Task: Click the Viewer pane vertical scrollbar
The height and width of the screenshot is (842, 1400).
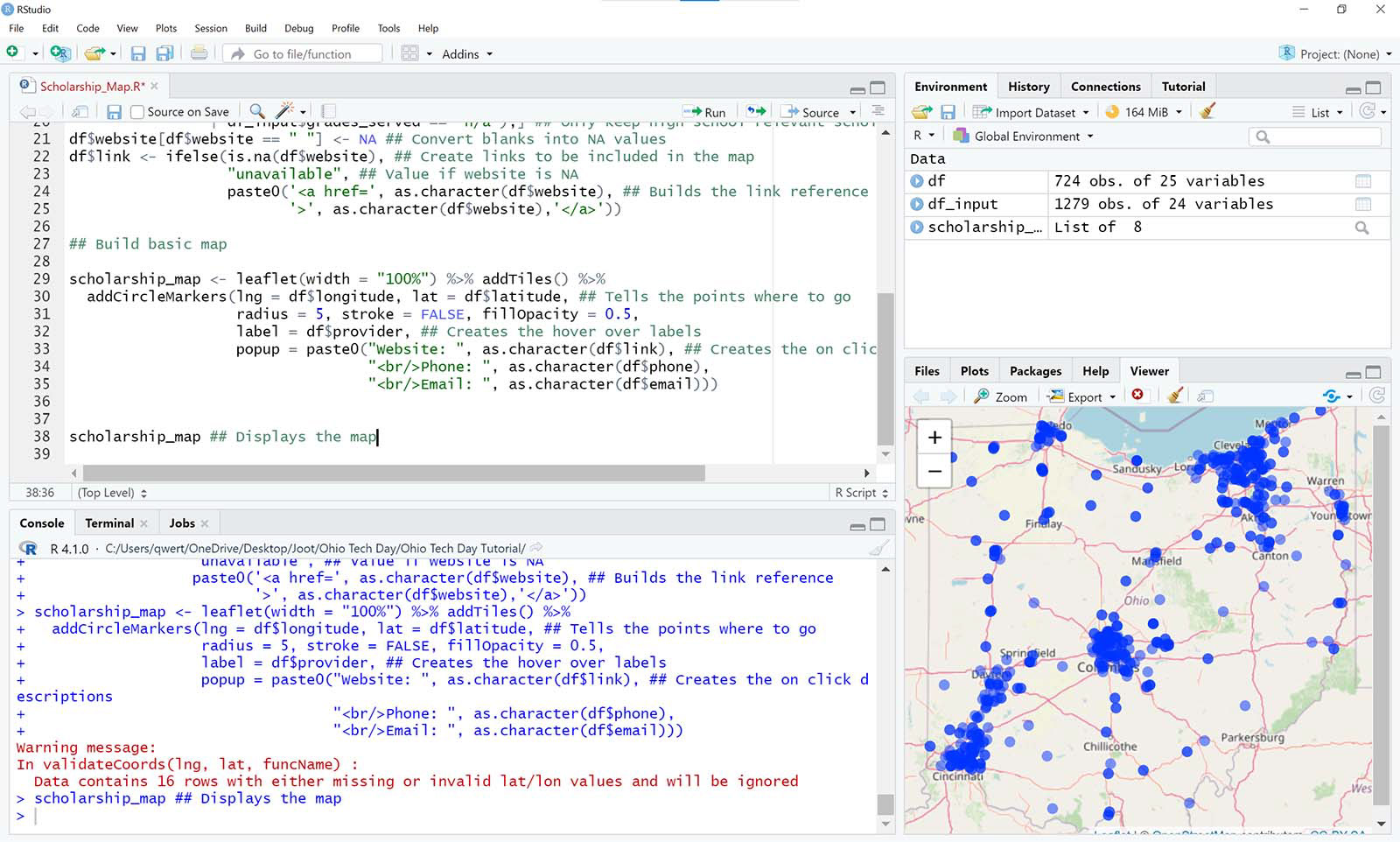Action: (x=1382, y=614)
